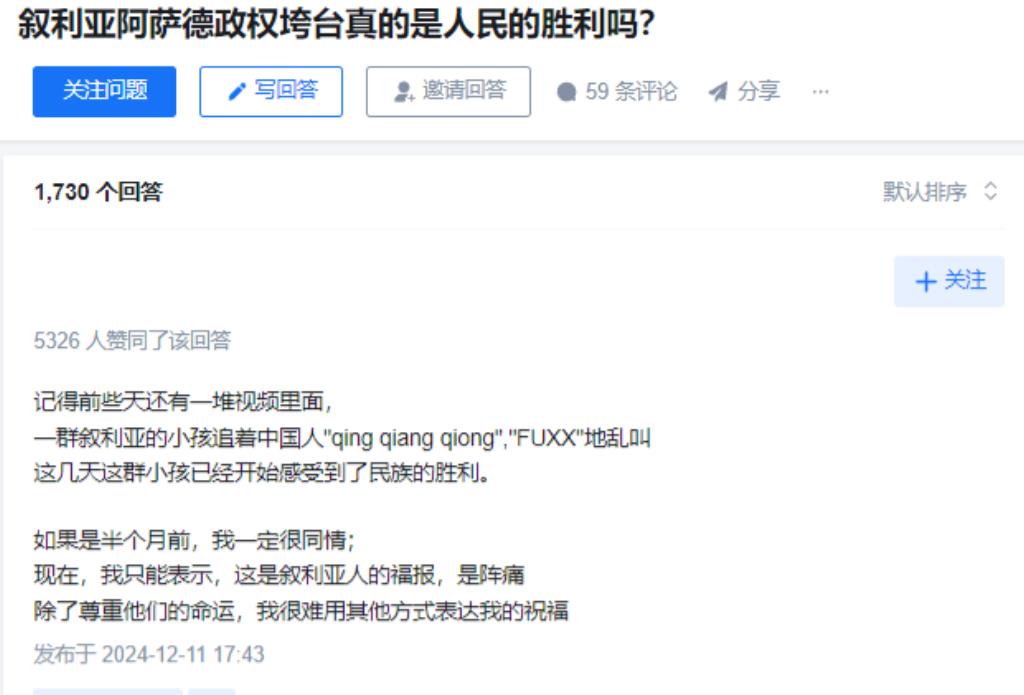Click the 分享 share label
The image size is (1024, 695).
click(x=759, y=91)
